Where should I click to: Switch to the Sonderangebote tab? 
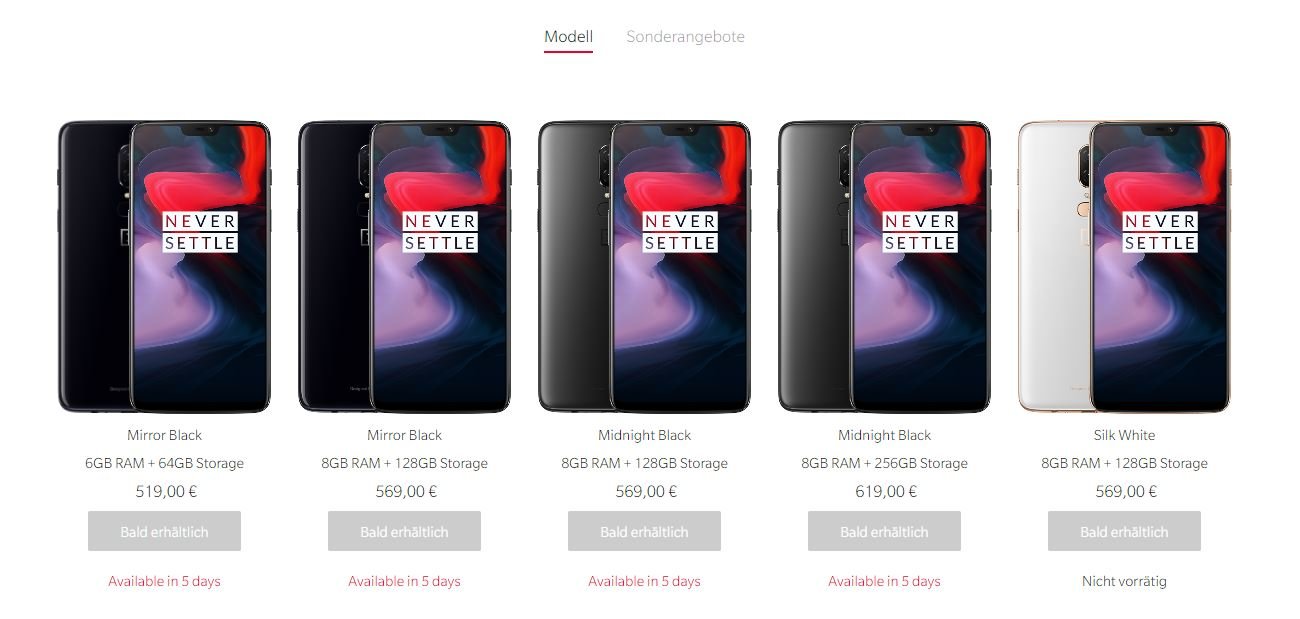[x=685, y=37]
